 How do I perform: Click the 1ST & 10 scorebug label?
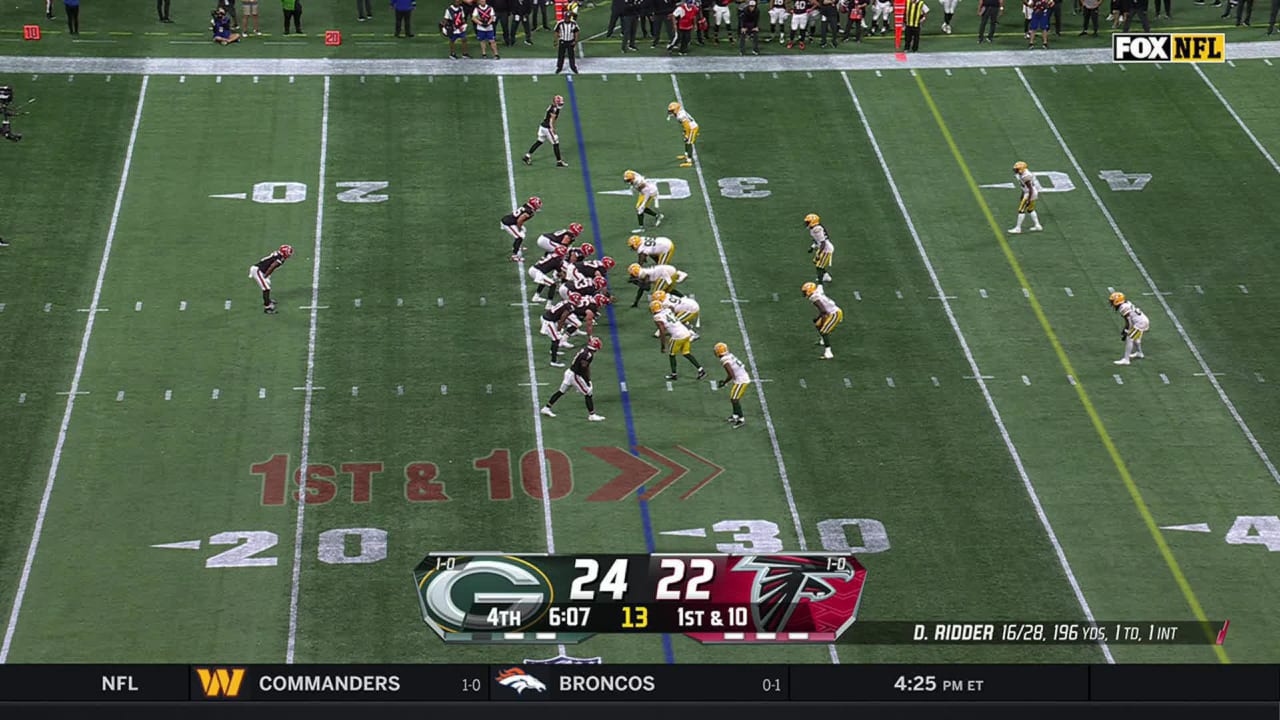point(712,618)
